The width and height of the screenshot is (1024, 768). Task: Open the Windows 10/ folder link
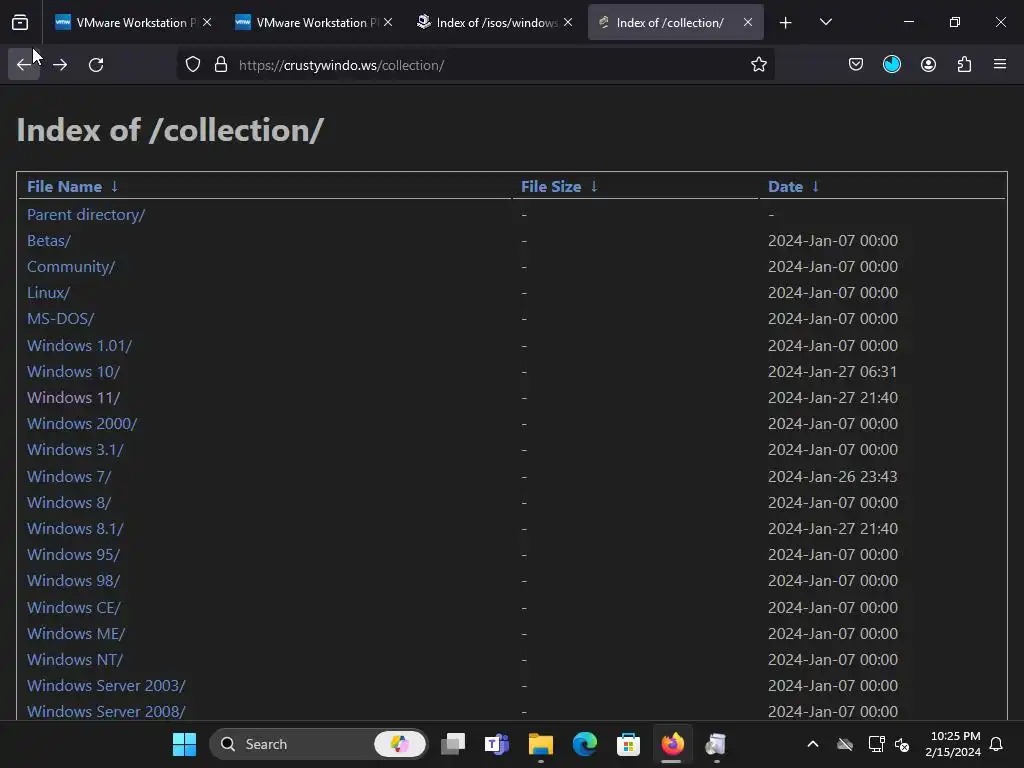tap(73, 372)
